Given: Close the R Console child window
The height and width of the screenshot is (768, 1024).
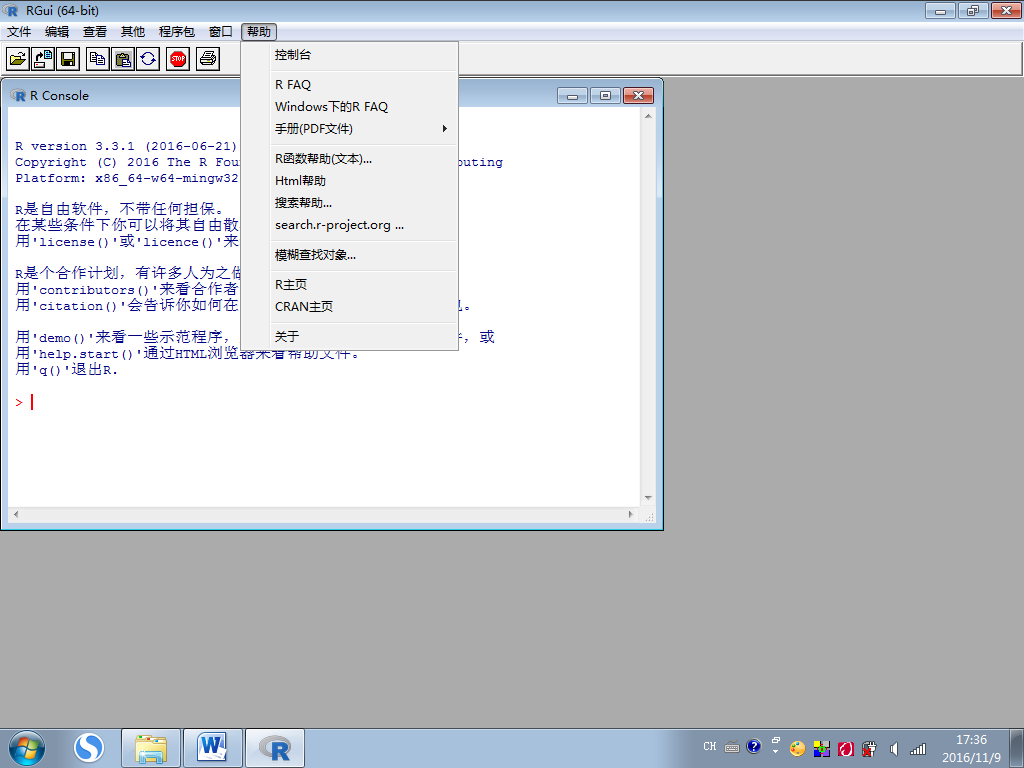Looking at the screenshot, I should [639, 96].
